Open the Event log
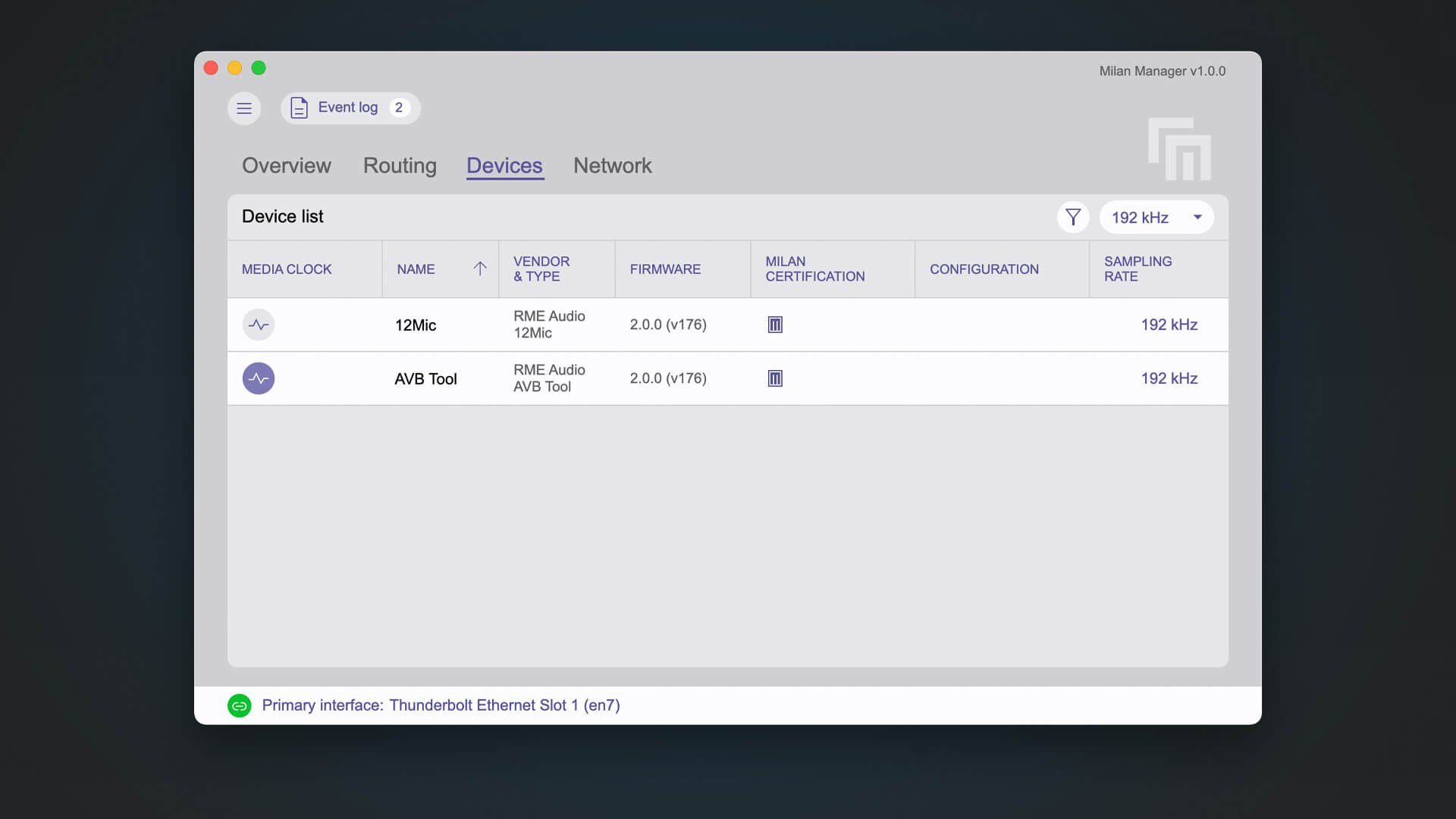Screen dimensions: 1456x819 [x=350, y=108]
